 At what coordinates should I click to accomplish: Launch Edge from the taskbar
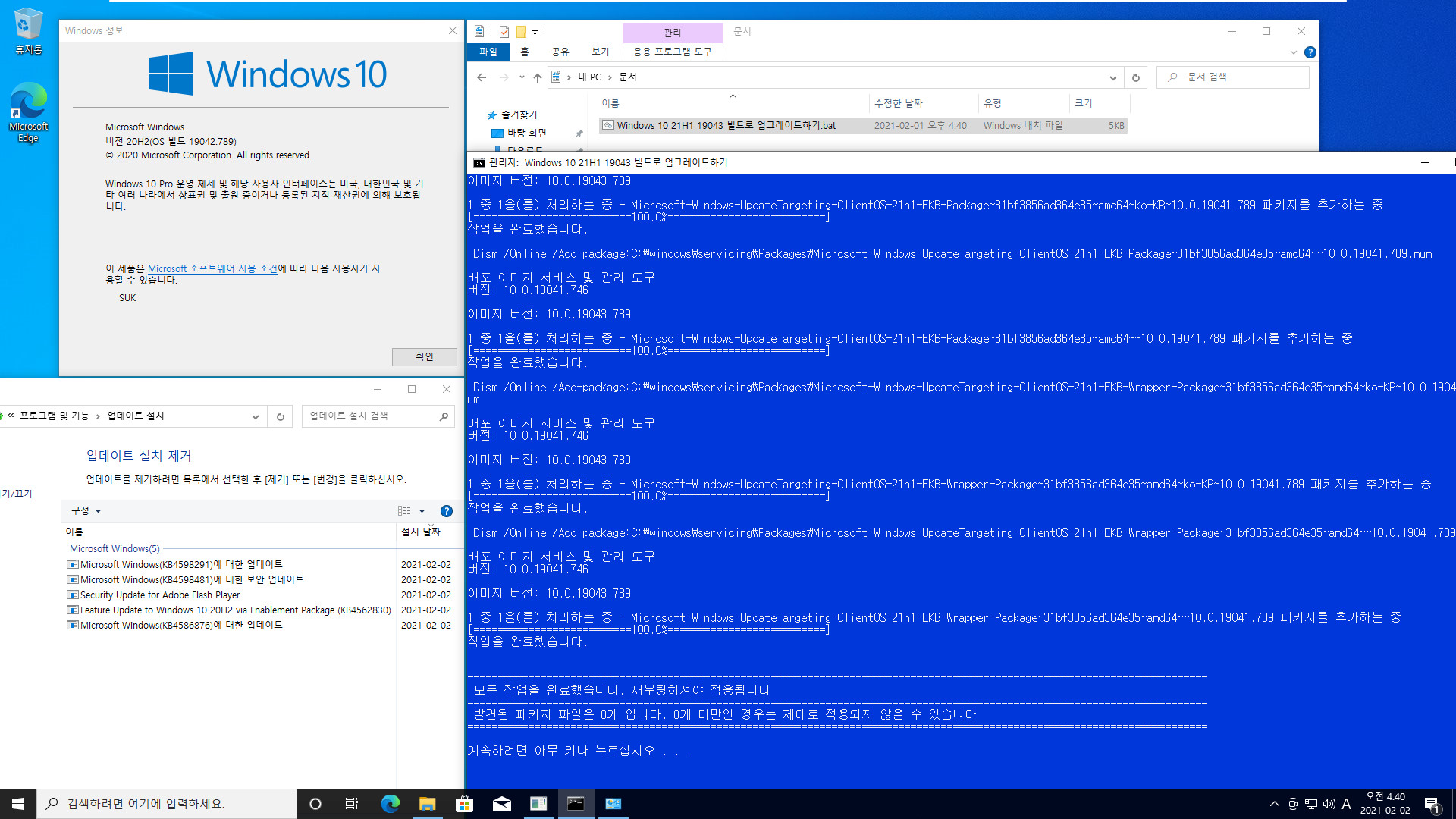click(390, 804)
